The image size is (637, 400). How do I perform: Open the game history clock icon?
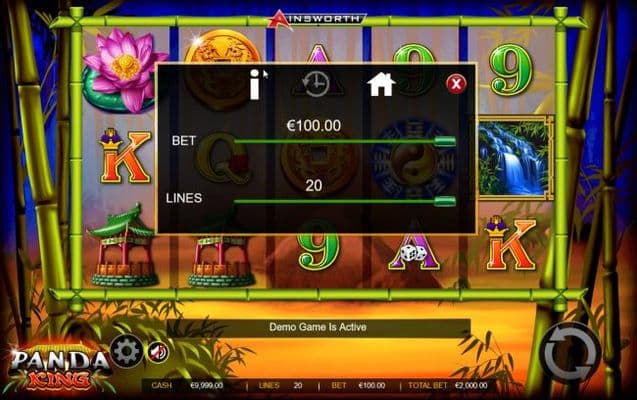[318, 84]
